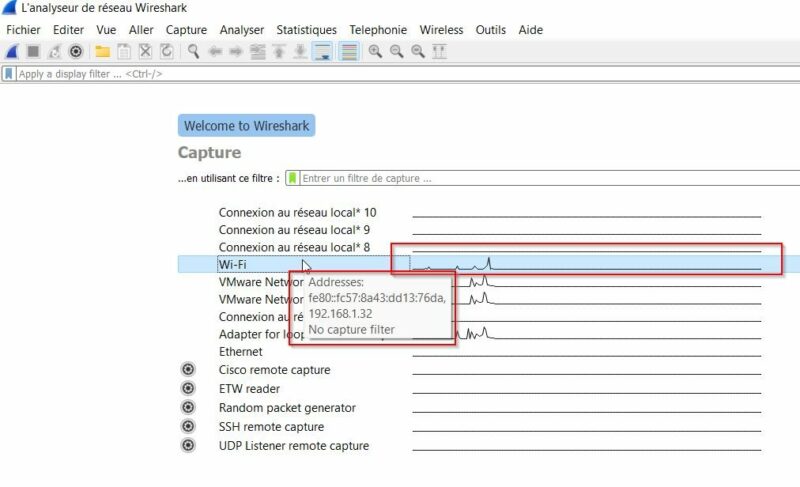Screen dimensions: 800x487
Task: Open the Statistiques menu
Action: [x=307, y=30]
